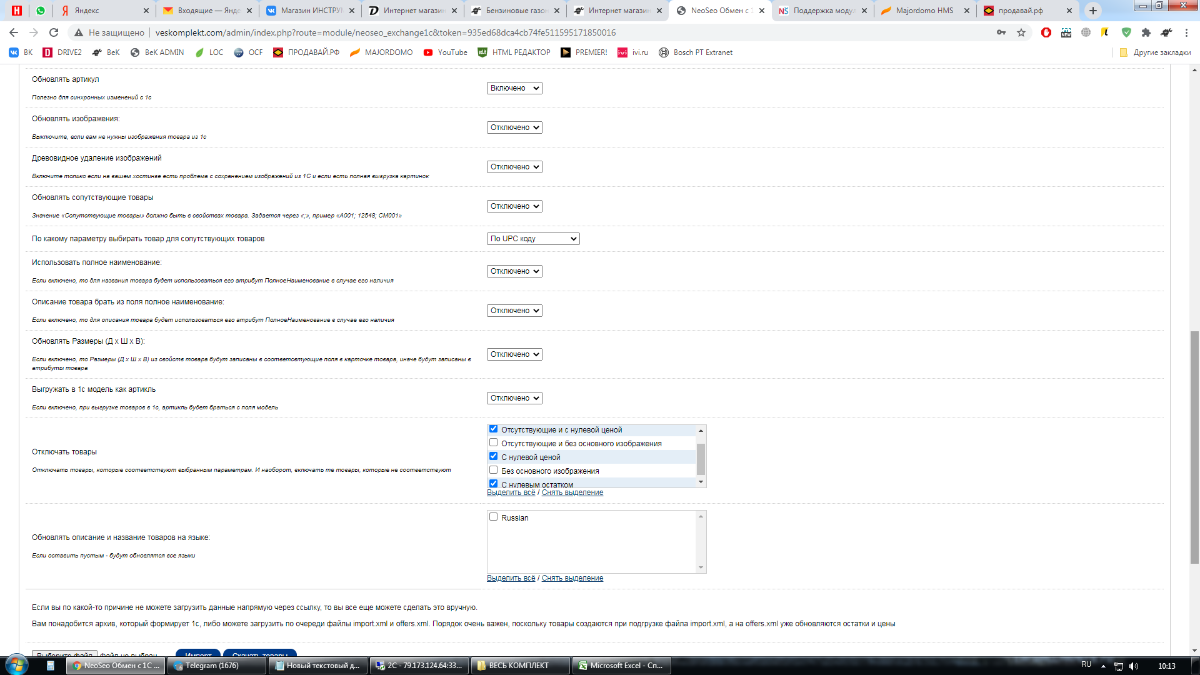Open 'По UPC коду' parameter dropdown

click(x=533, y=239)
